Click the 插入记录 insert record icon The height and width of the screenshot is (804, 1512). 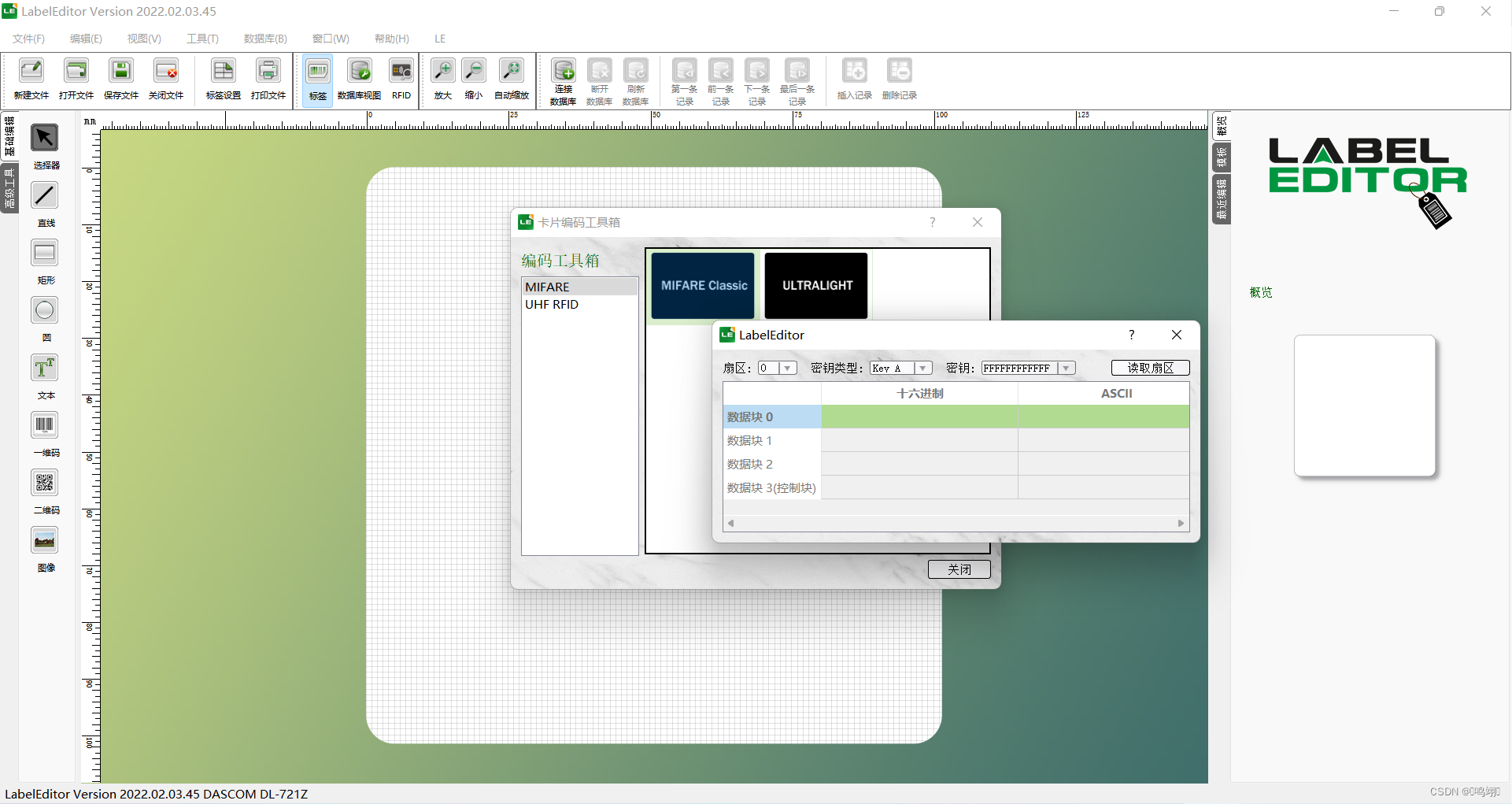tap(855, 71)
